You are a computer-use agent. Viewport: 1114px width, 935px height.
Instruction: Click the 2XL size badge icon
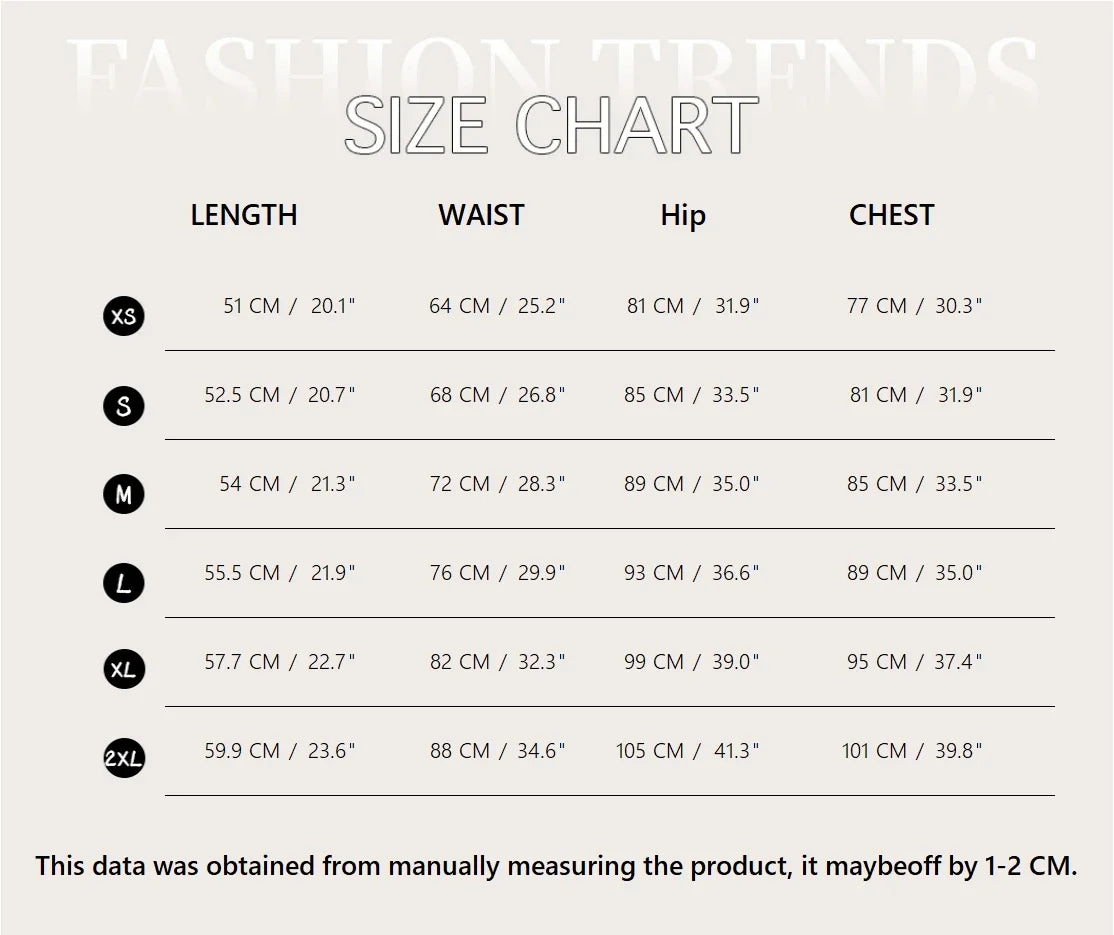(124, 760)
